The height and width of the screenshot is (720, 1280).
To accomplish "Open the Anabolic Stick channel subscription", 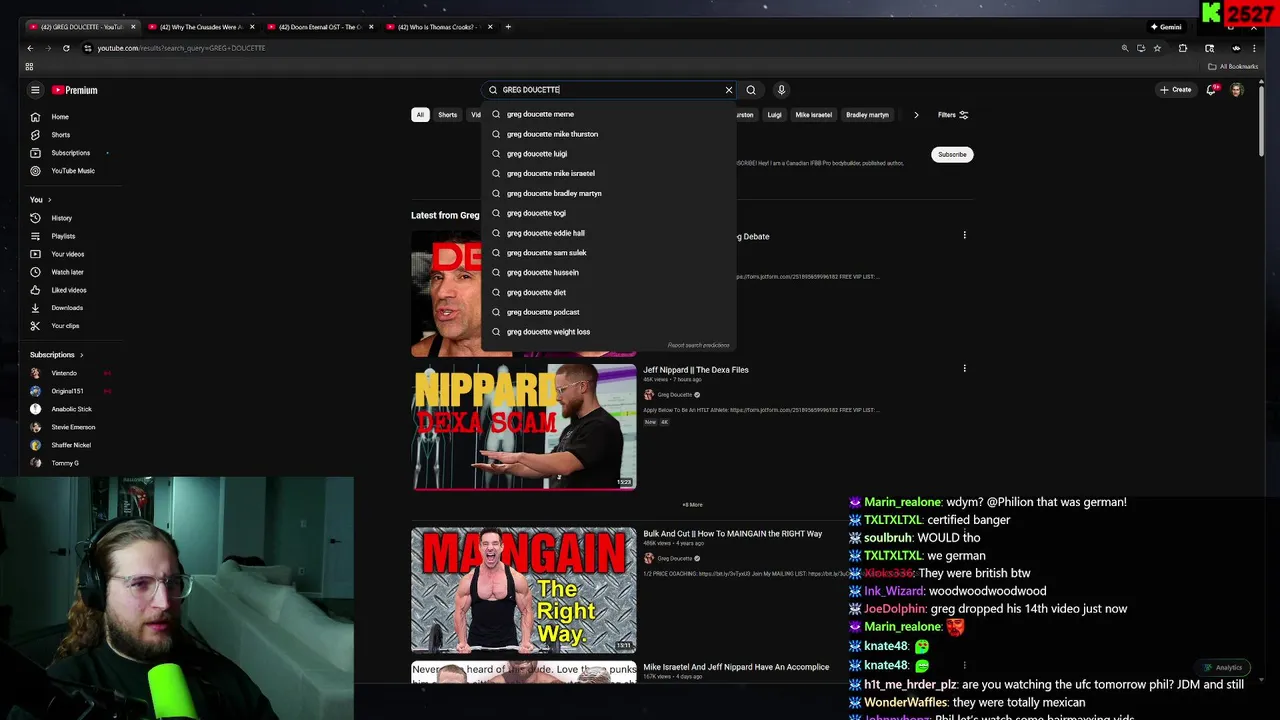I will pos(71,409).
